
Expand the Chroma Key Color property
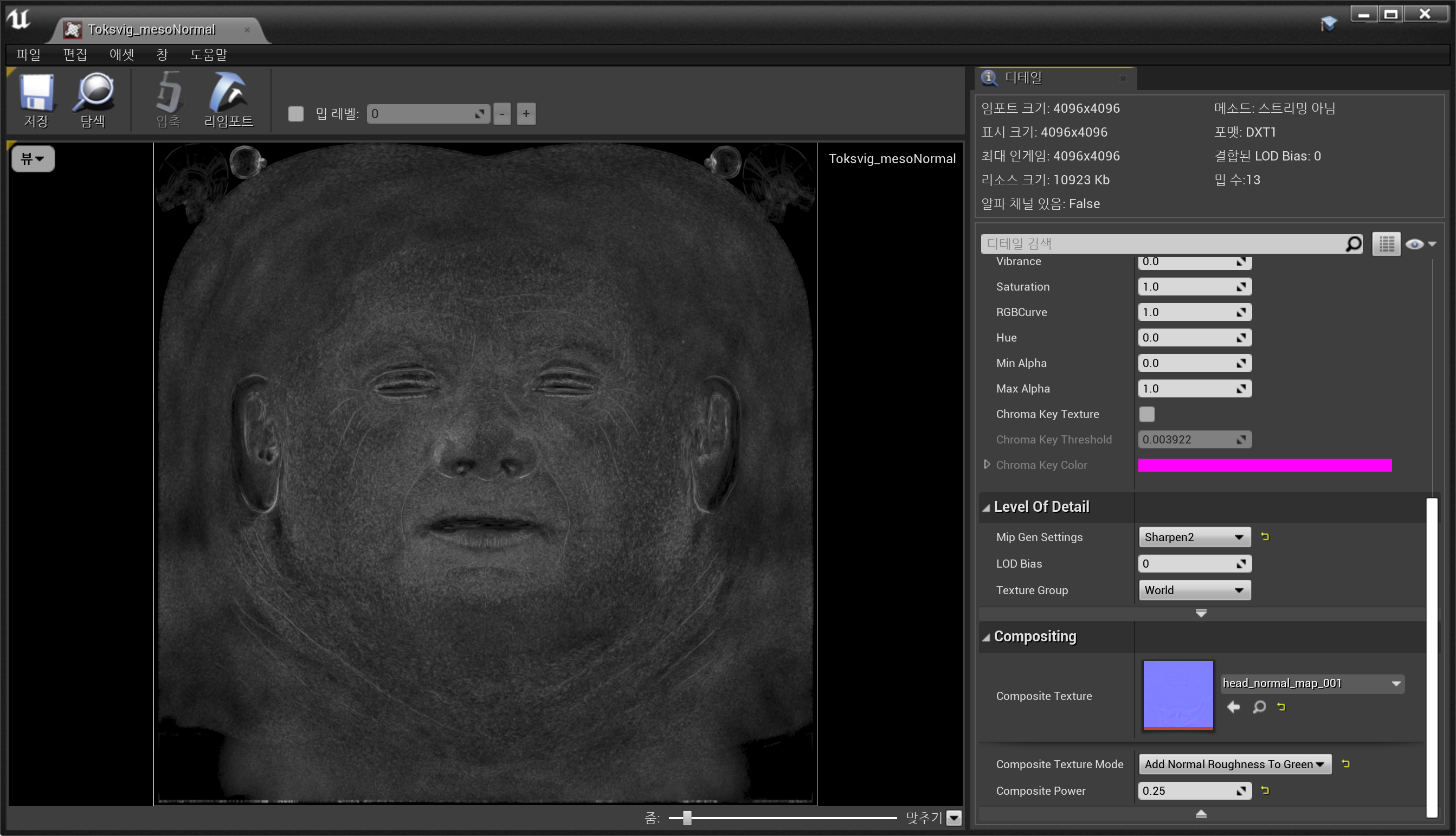coord(987,465)
